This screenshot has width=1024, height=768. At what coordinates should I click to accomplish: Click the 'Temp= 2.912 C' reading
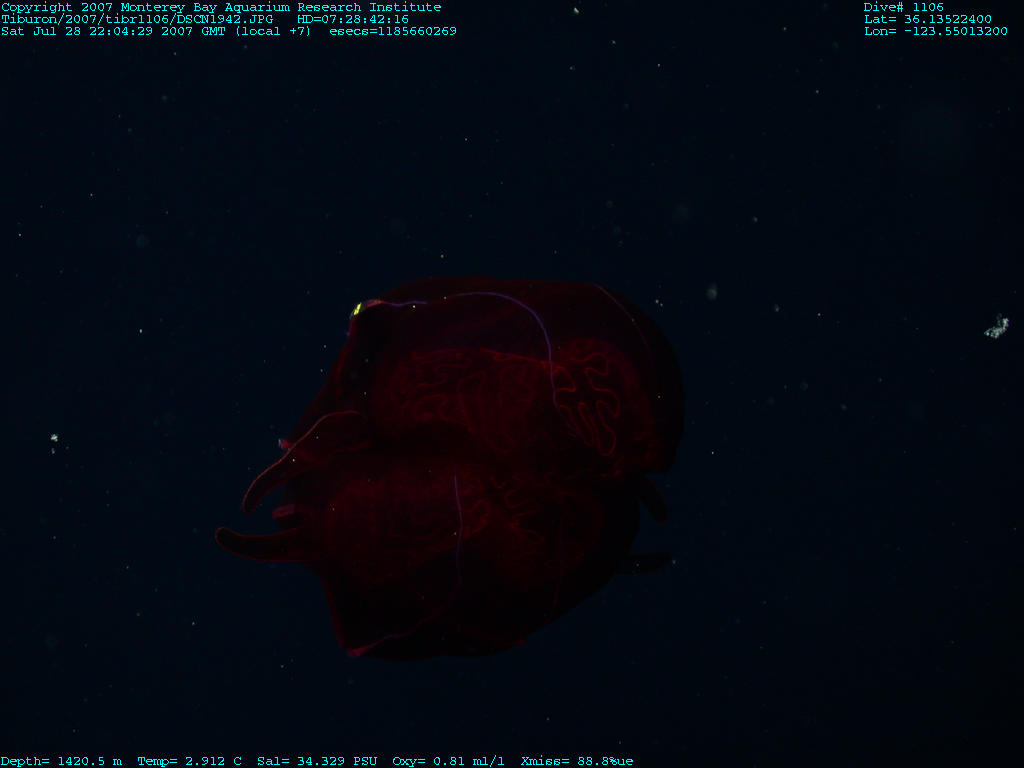pos(189,761)
